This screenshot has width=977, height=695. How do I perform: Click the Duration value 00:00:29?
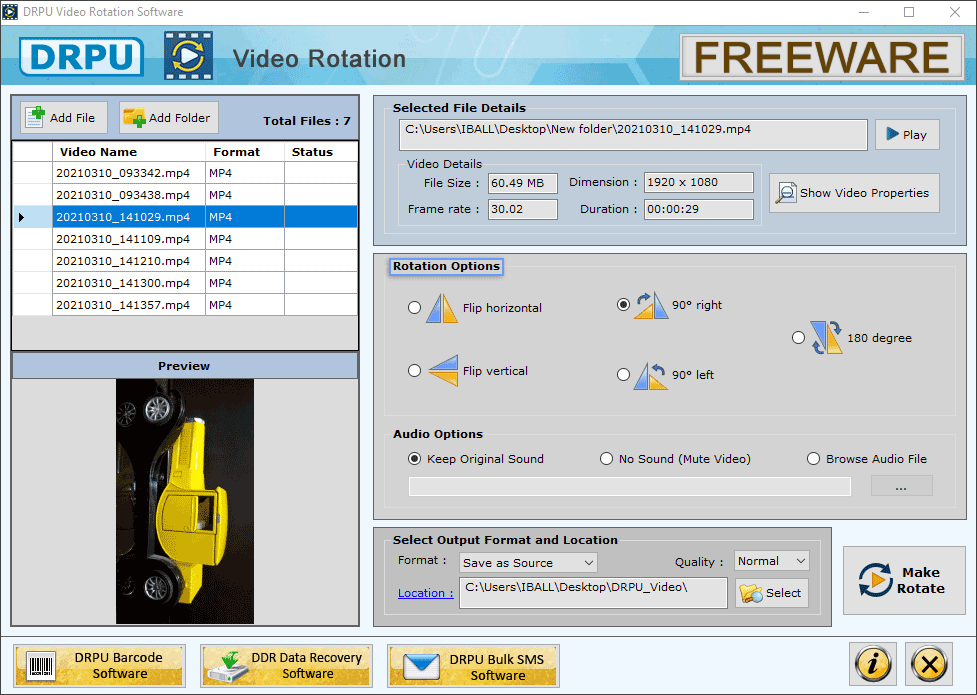(x=698, y=209)
